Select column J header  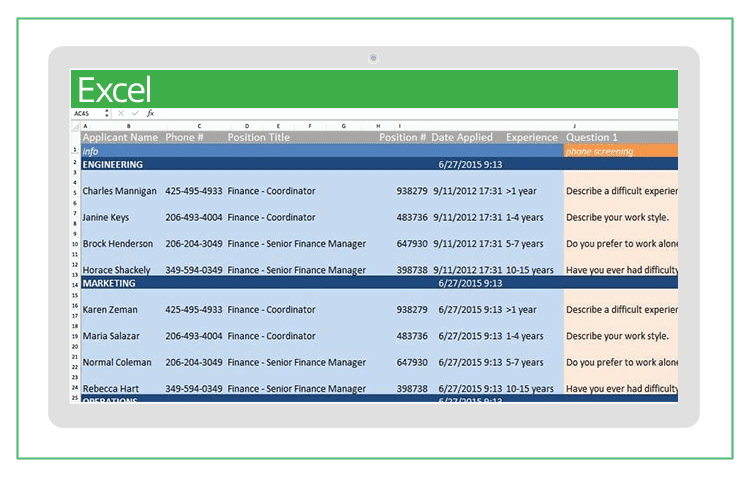pos(574,126)
